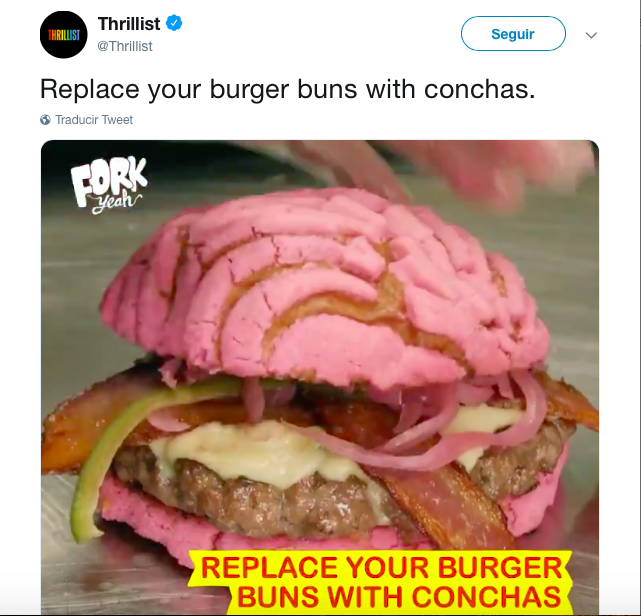Open the @Thrillist handle link

coord(125,46)
